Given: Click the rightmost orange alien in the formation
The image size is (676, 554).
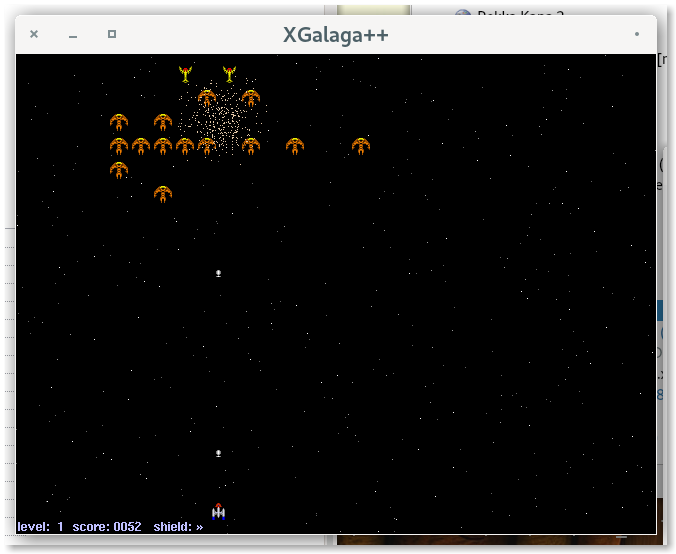Looking at the screenshot, I should point(361,146).
